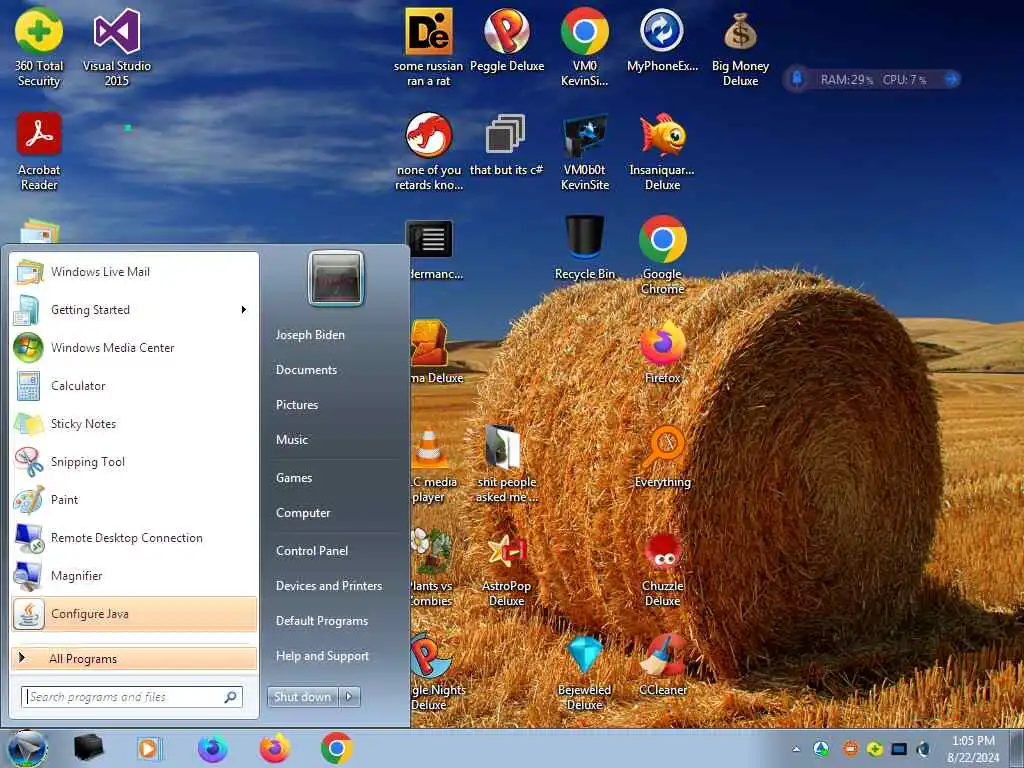This screenshot has height=768, width=1024.
Task: Open the MyPhoneEx... desktop icon
Action: coord(662,40)
